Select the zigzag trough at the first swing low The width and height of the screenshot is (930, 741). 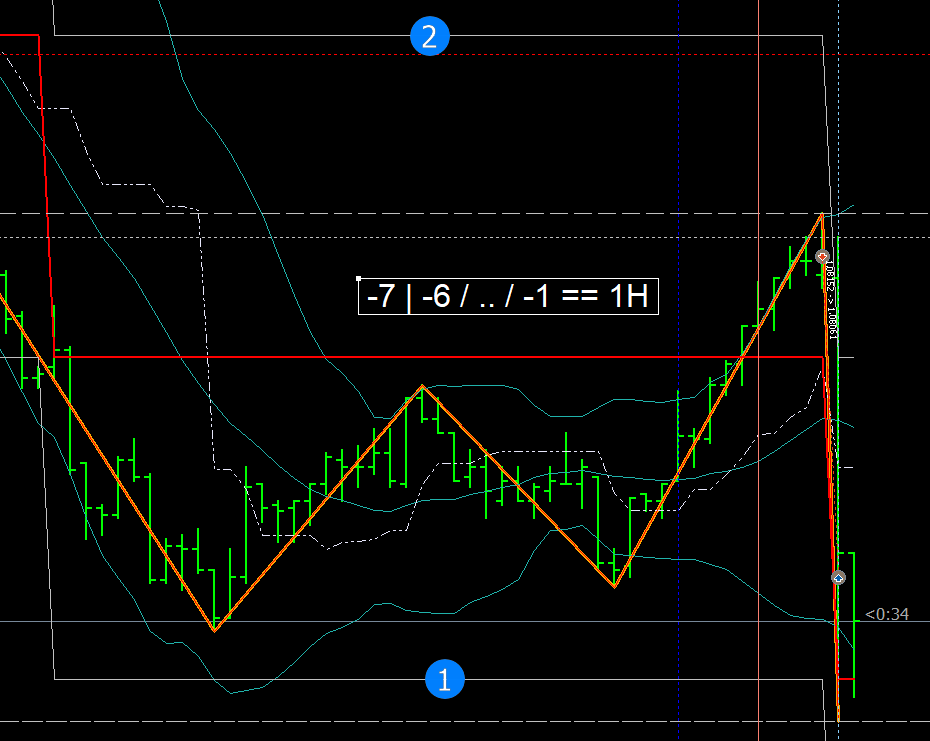click(x=213, y=630)
